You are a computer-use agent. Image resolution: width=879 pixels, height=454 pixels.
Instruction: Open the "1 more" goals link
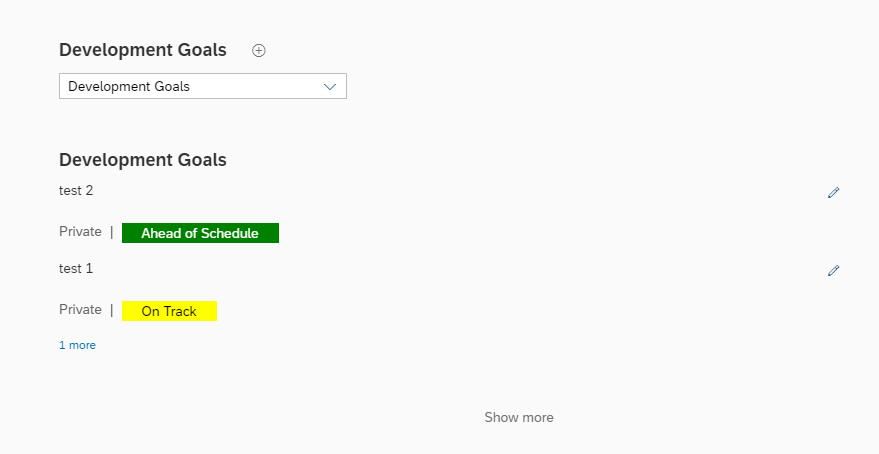77,345
